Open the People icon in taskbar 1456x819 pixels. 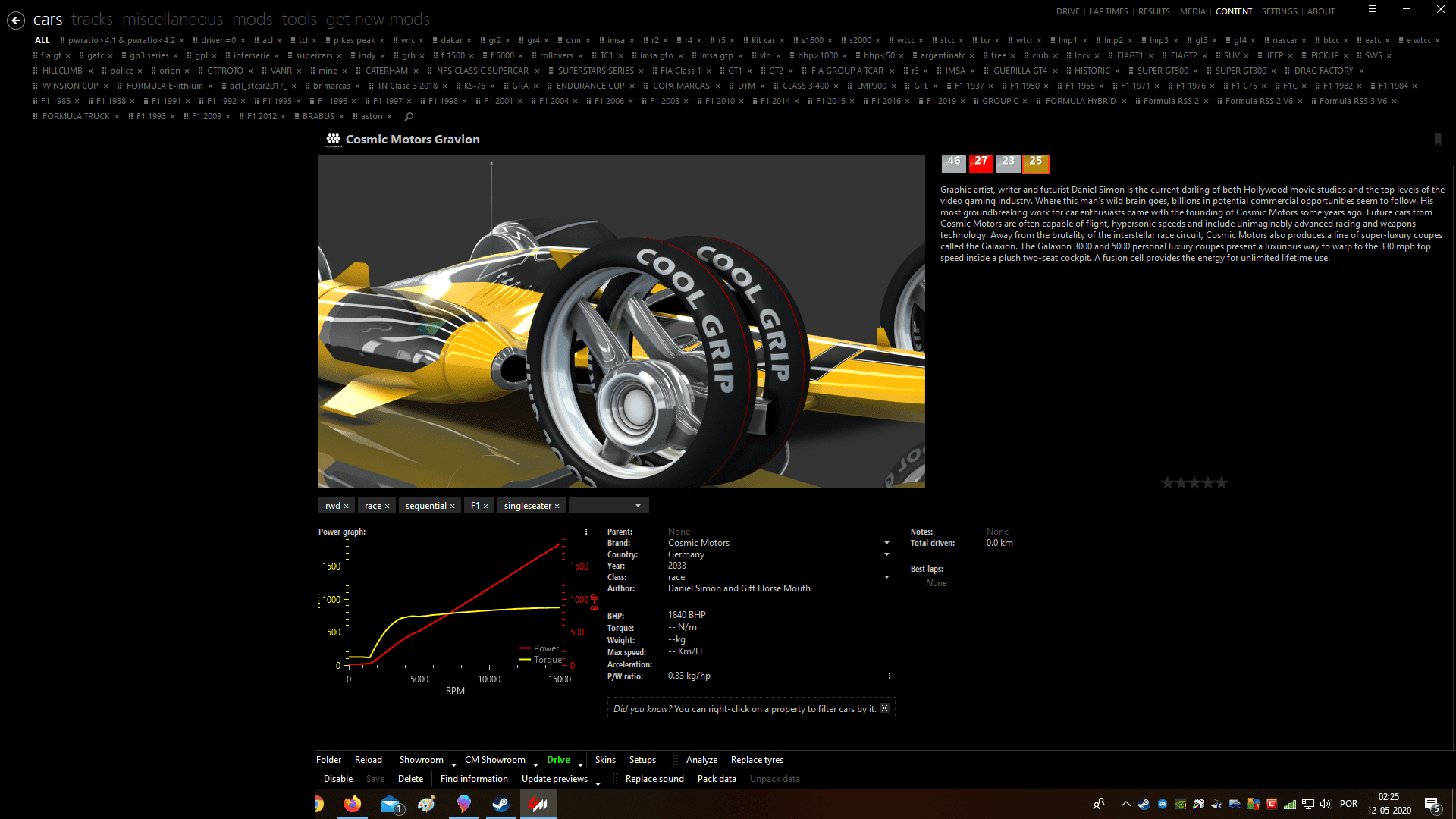1098,804
